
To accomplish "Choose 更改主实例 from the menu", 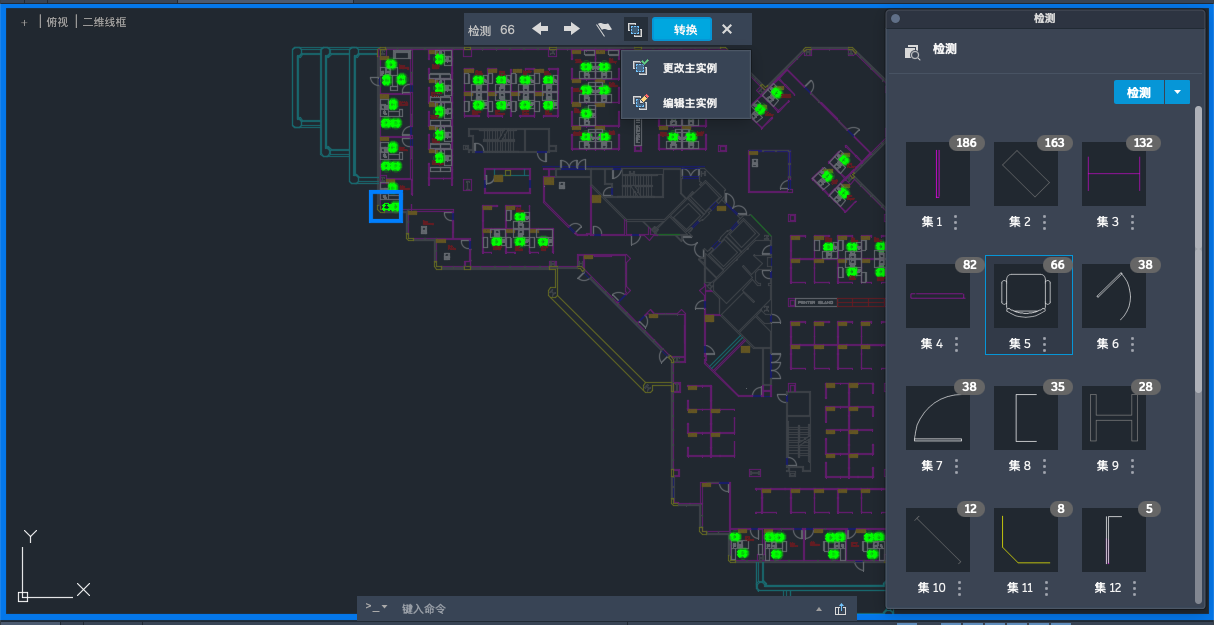I will tap(685, 68).
